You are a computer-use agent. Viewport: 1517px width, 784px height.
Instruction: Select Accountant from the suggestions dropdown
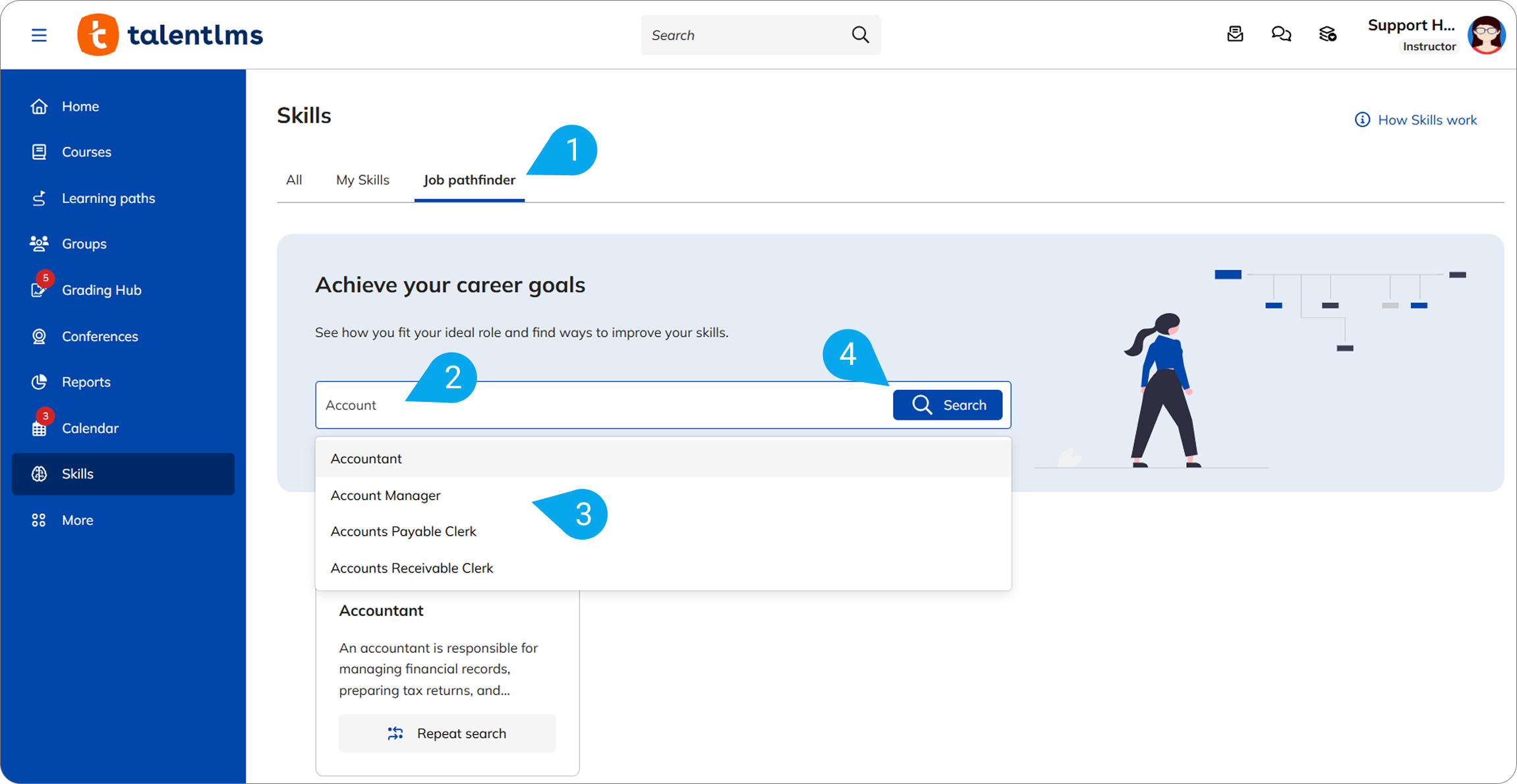[366, 459]
